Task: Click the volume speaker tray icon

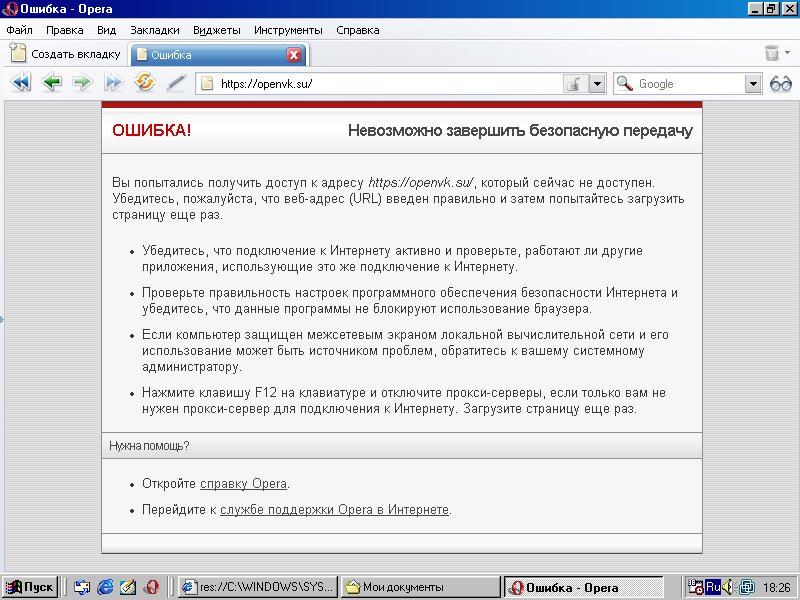Action: pyautogui.click(x=728, y=587)
